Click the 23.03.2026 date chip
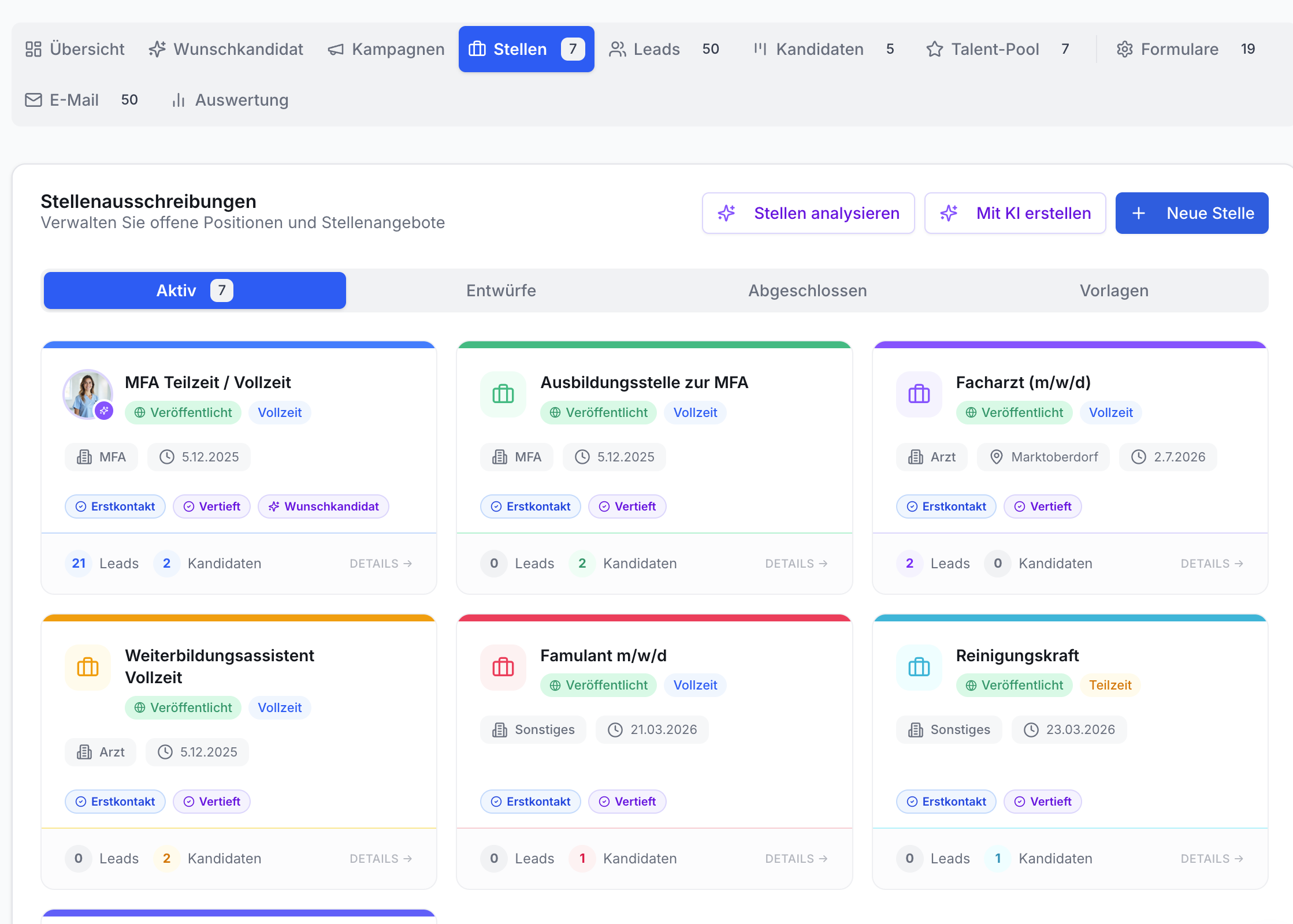 click(1069, 730)
